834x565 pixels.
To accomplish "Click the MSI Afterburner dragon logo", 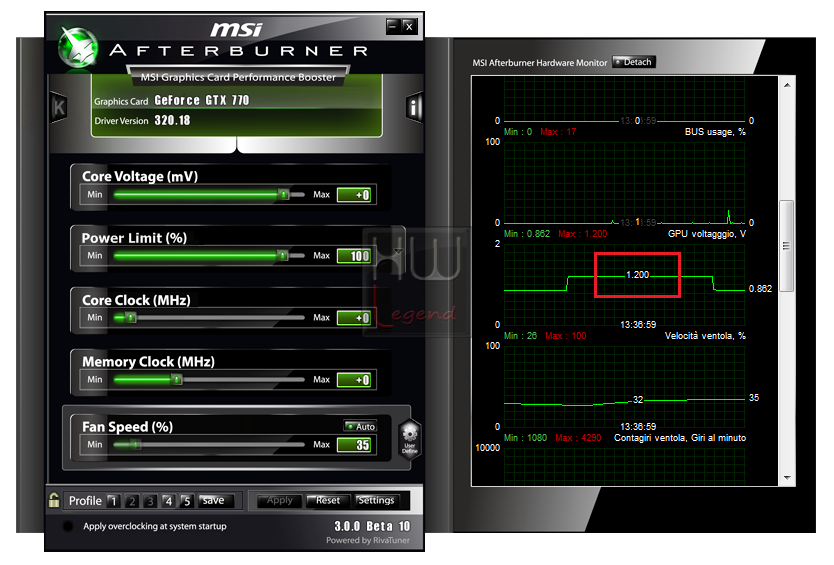I will click(x=78, y=47).
